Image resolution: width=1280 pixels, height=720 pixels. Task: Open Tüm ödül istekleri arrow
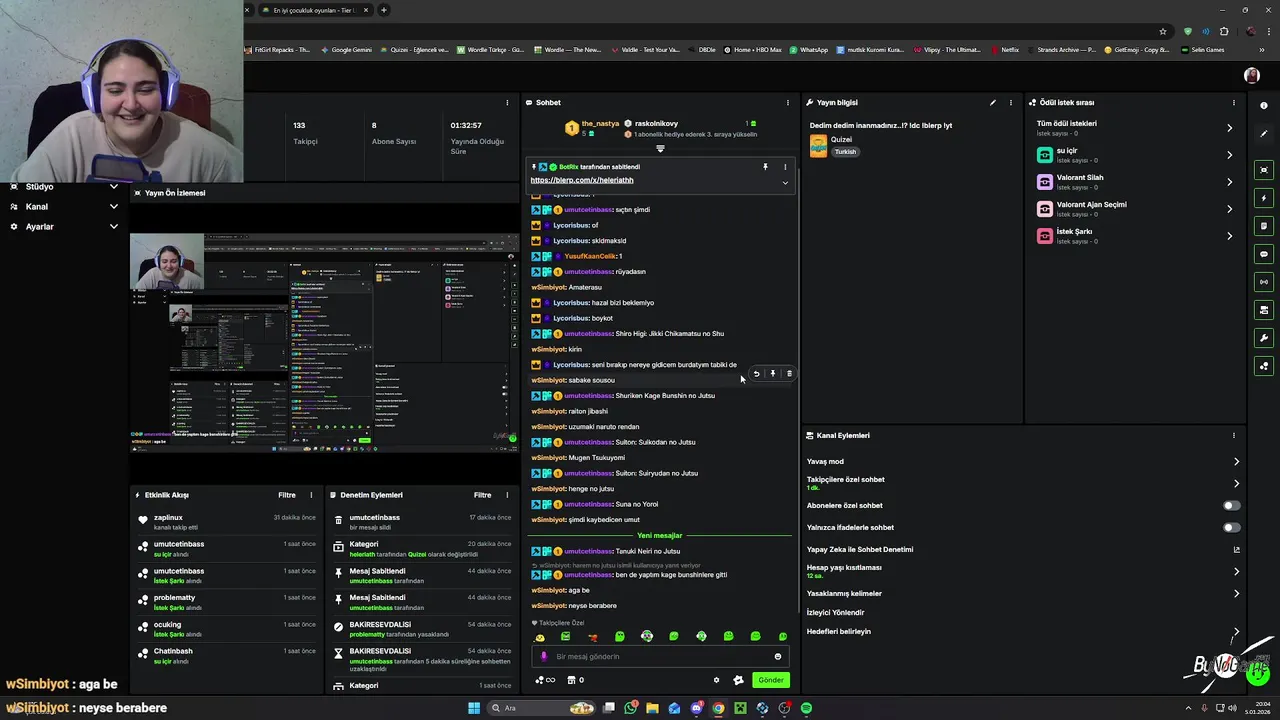tap(1229, 128)
